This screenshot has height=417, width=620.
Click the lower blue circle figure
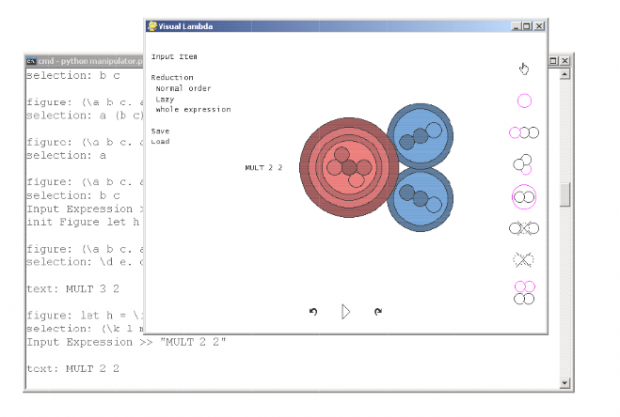point(420,199)
